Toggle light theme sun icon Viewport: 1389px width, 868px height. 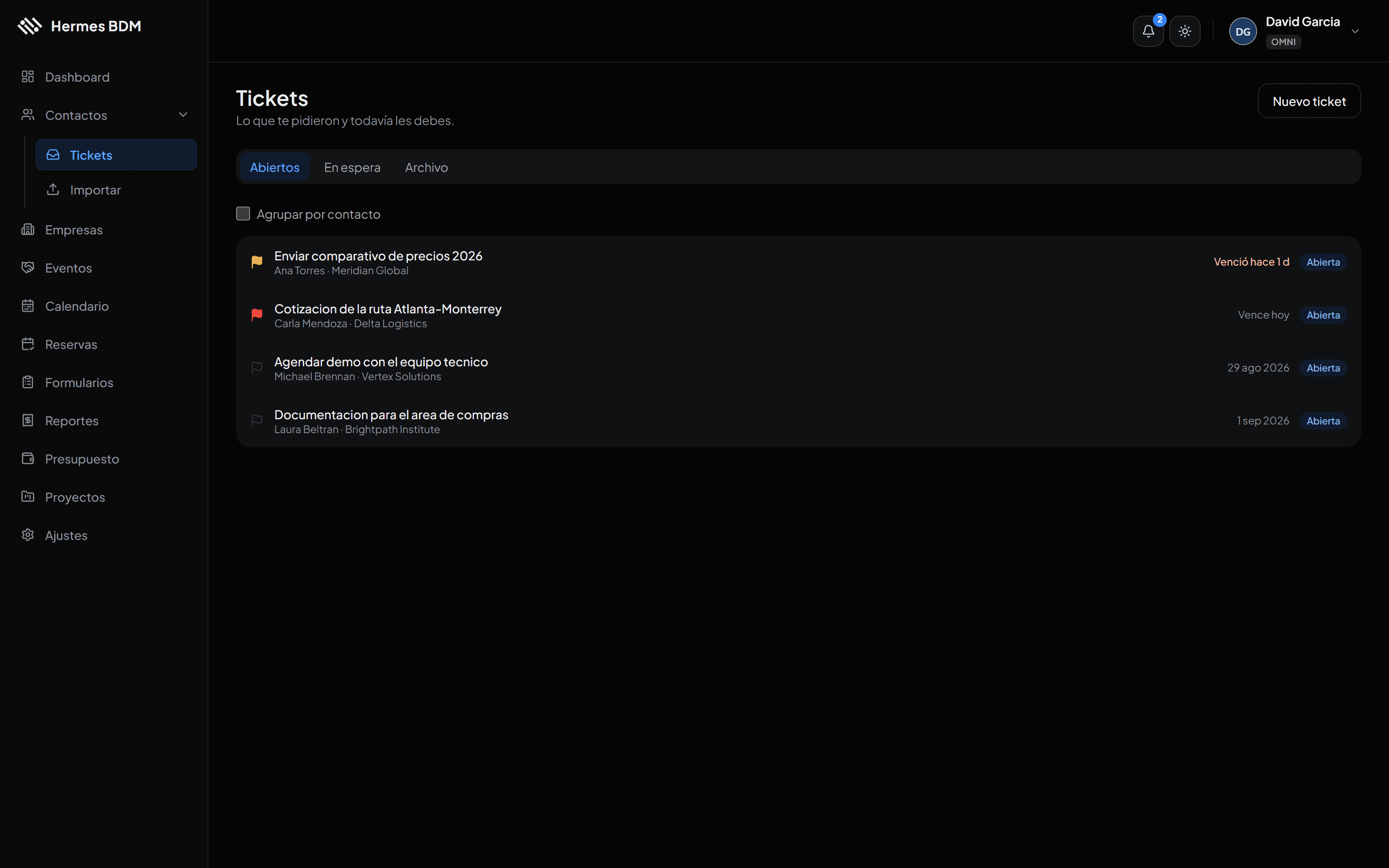pos(1185,31)
